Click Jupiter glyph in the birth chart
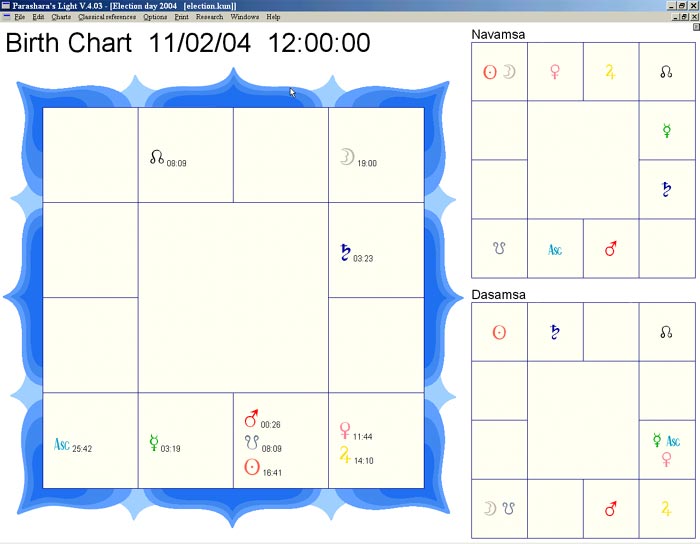 click(x=345, y=455)
